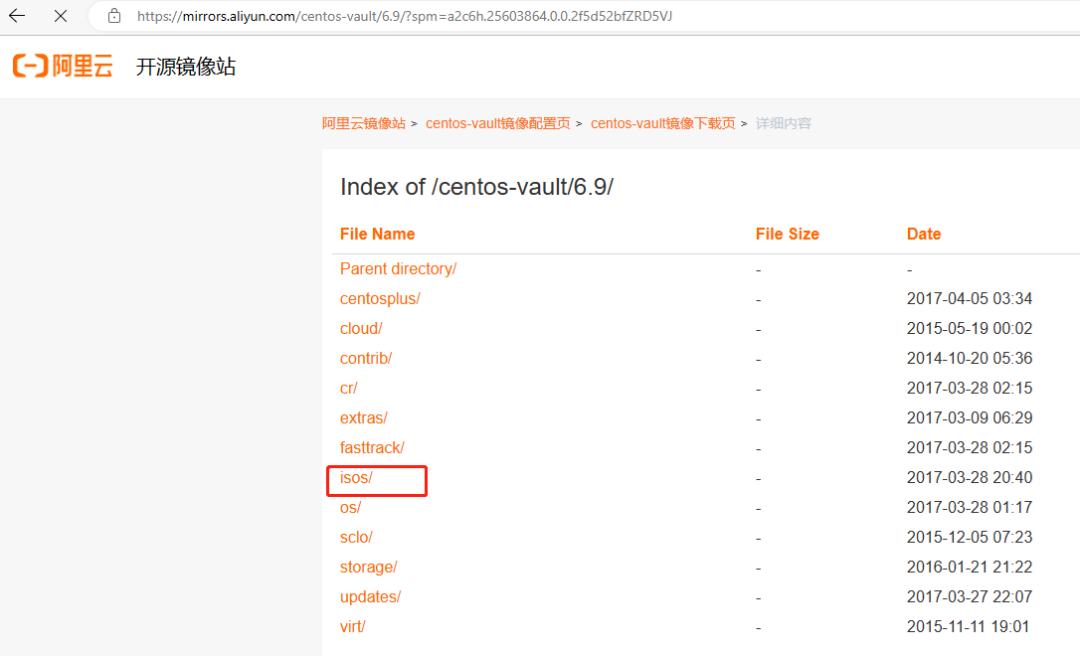Navigate to the updates/ folder

370,597
